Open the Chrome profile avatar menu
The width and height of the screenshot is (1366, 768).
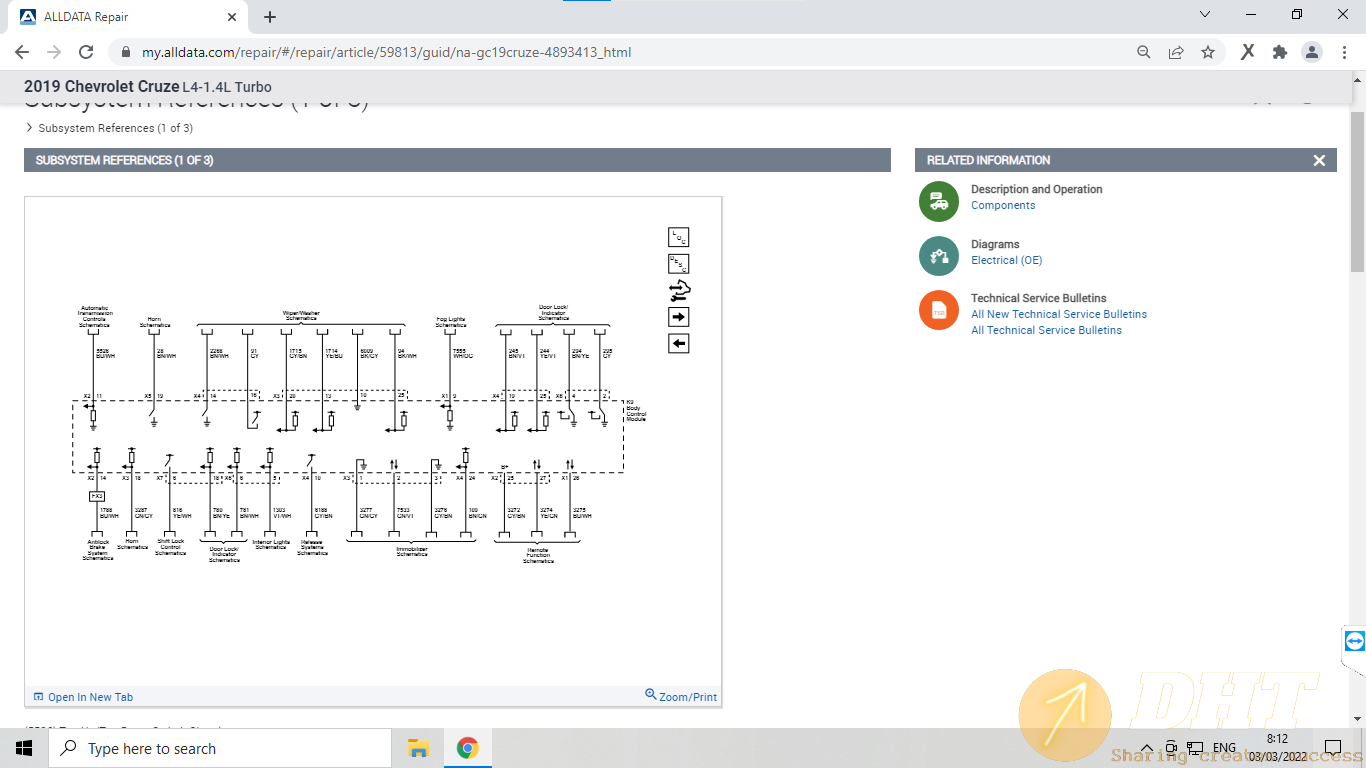1312,52
